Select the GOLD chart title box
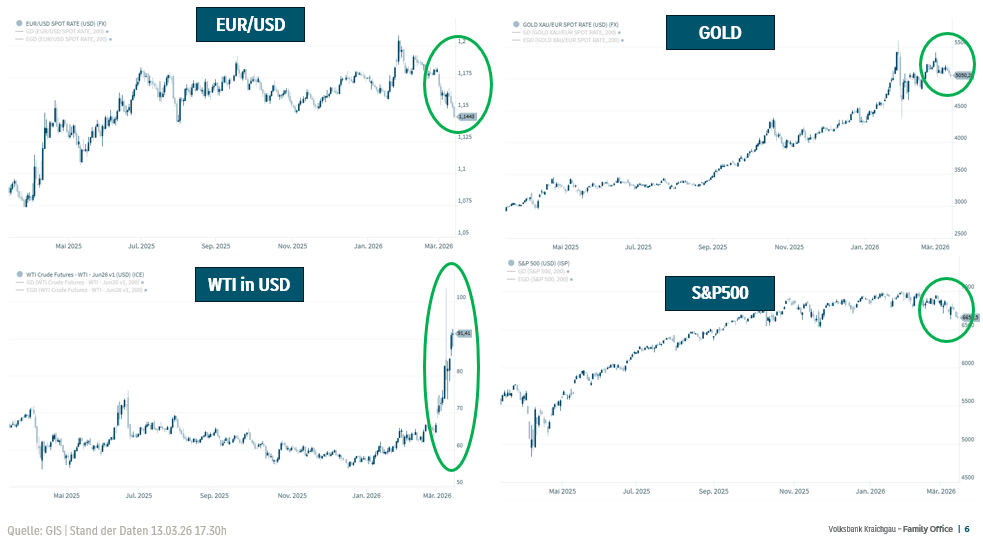The height and width of the screenshot is (547, 983). click(x=720, y=33)
